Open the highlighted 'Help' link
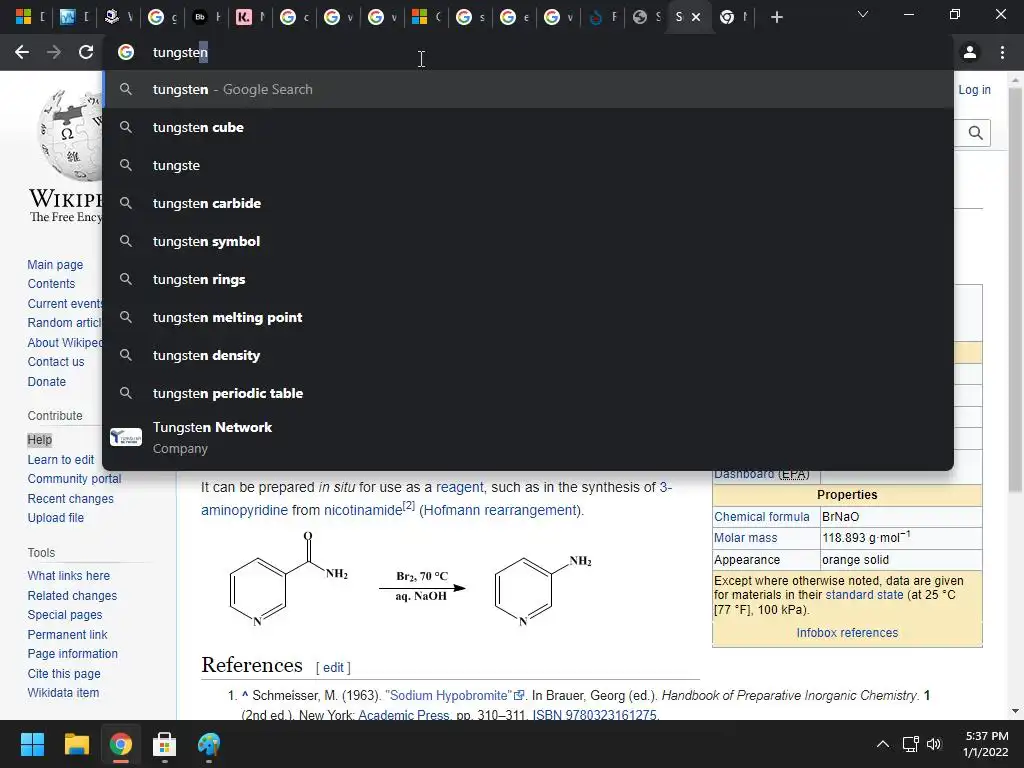1024x768 pixels. [x=39, y=440]
